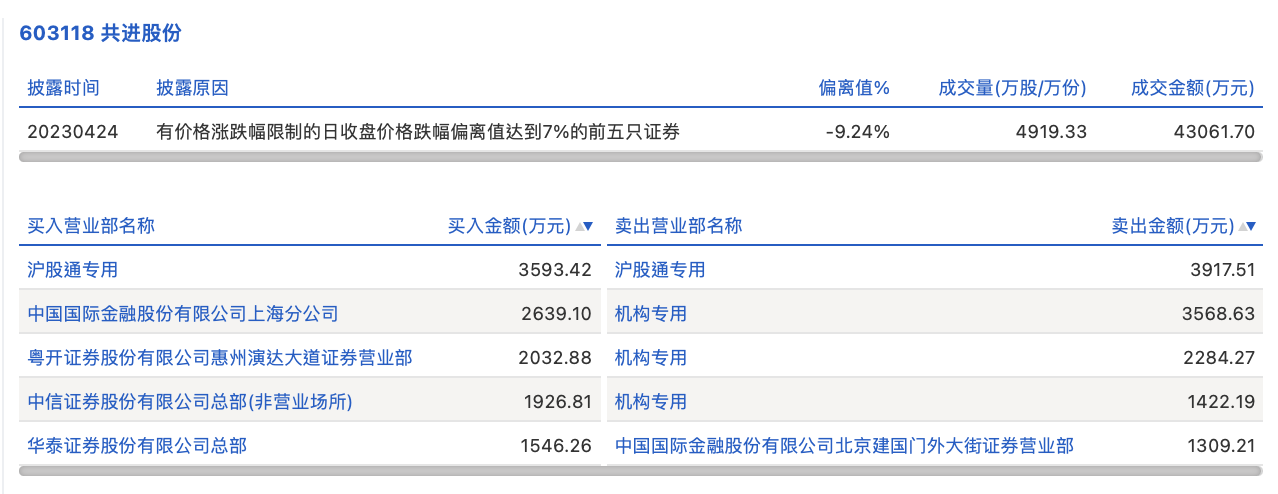
Task: Open 粤开证券惠州演达大道证券营业部 link
Action: pyautogui.click(x=220, y=358)
